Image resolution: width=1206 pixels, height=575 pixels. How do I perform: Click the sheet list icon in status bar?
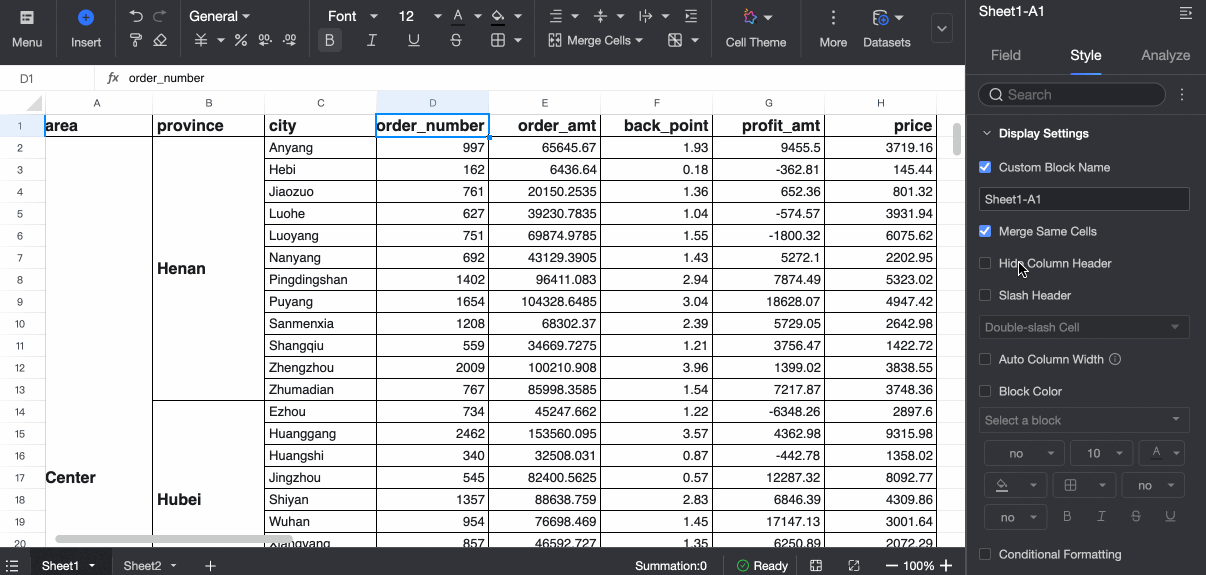click(12, 566)
